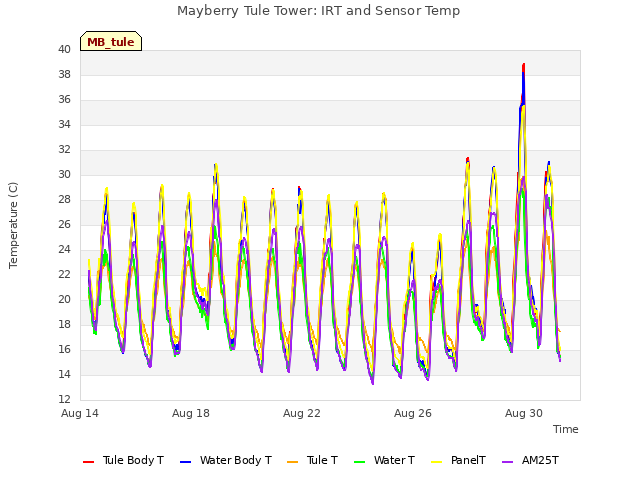Viewport: 640px width, 480px height.
Task: Click the '24' y-axis tick label
Action: point(64,249)
